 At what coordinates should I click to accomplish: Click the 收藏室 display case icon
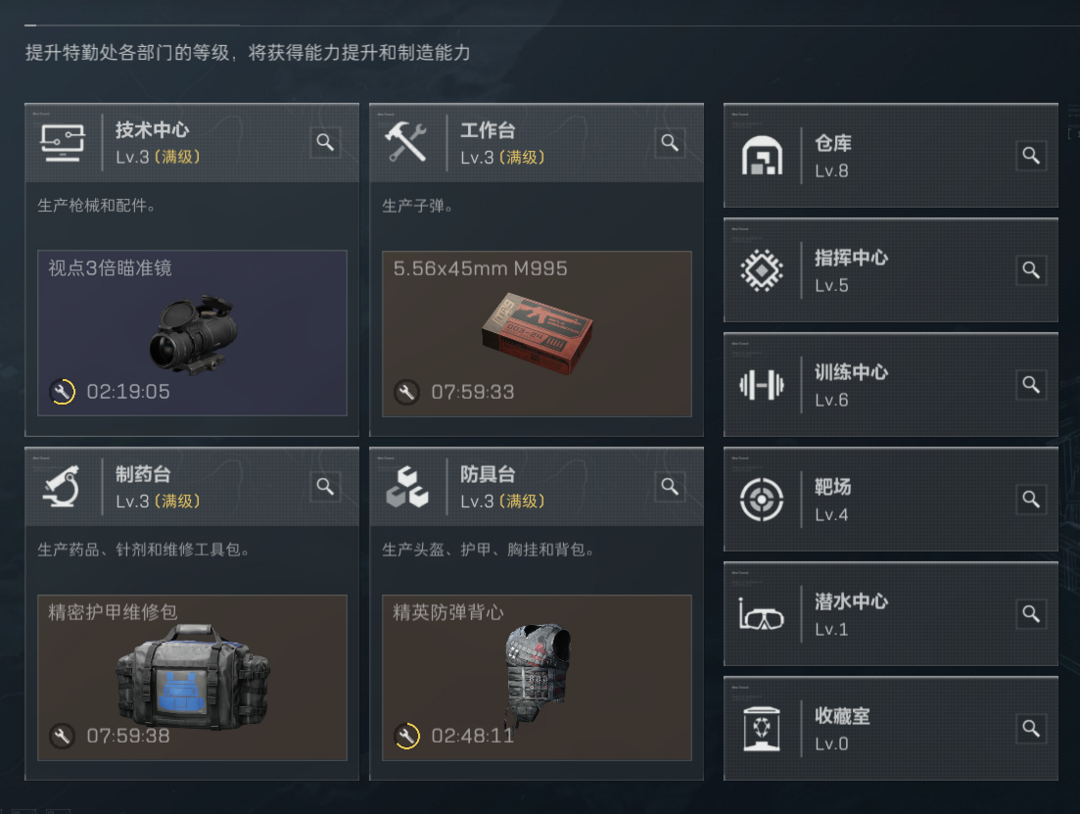coord(762,729)
